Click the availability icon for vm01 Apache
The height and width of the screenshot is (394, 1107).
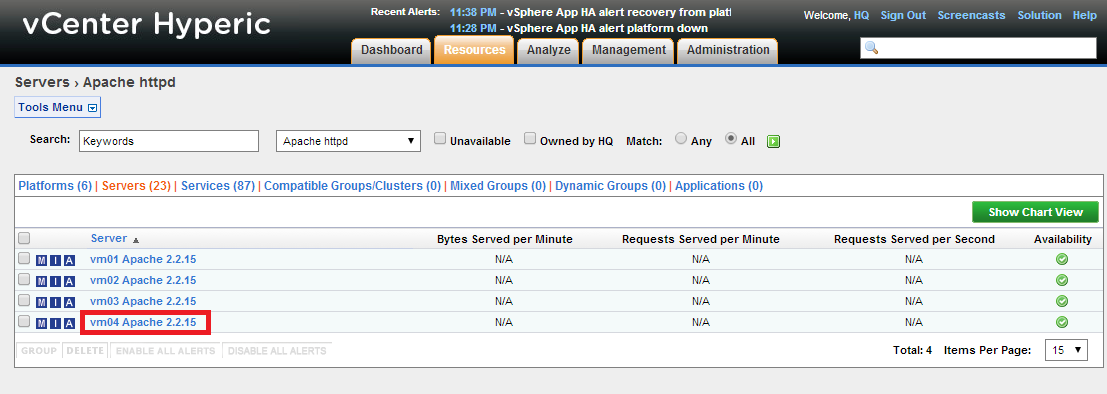click(x=1062, y=259)
